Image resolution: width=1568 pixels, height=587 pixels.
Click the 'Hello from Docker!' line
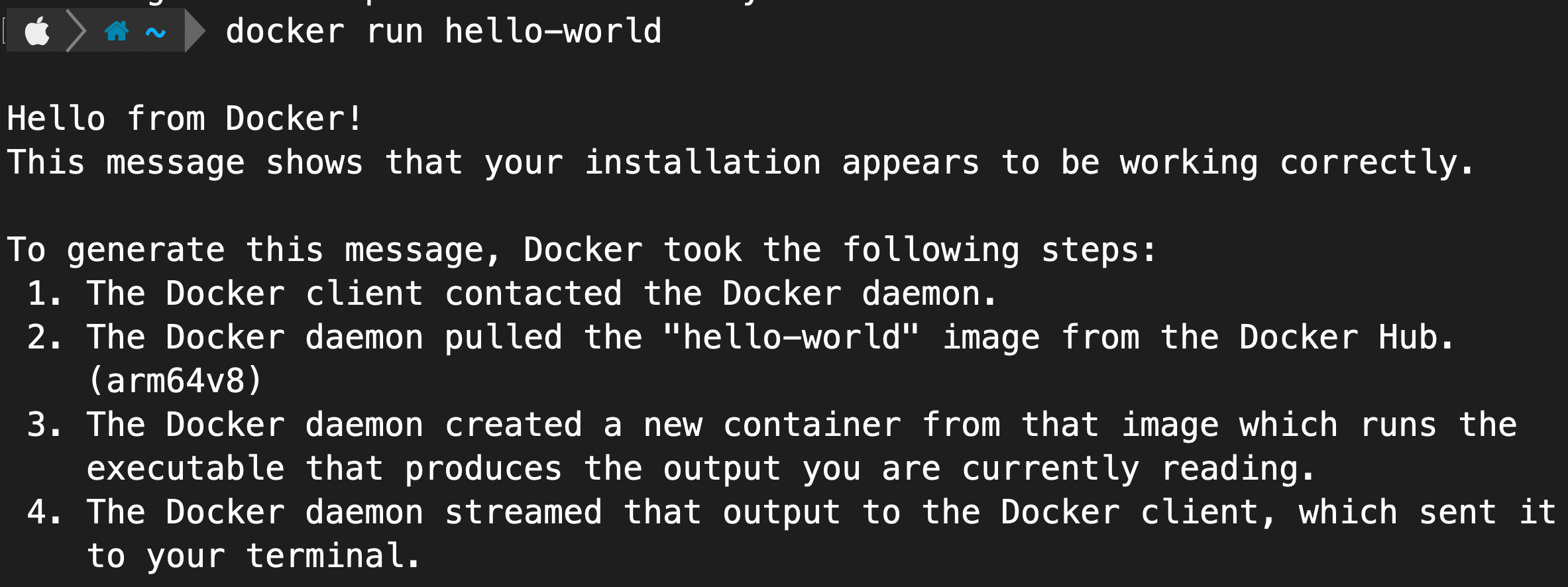tap(185, 119)
